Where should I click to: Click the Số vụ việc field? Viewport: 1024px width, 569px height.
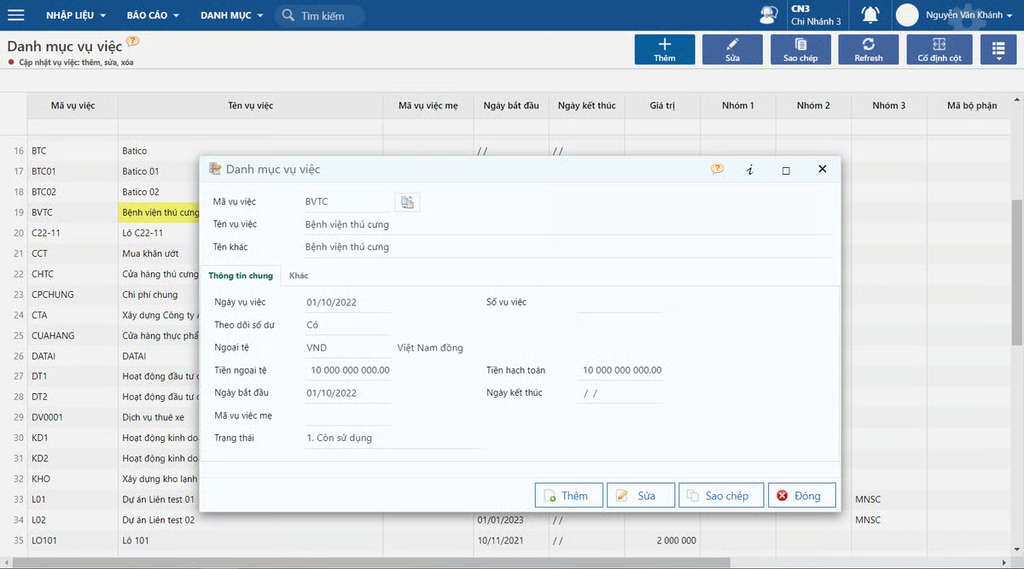[x=619, y=302]
